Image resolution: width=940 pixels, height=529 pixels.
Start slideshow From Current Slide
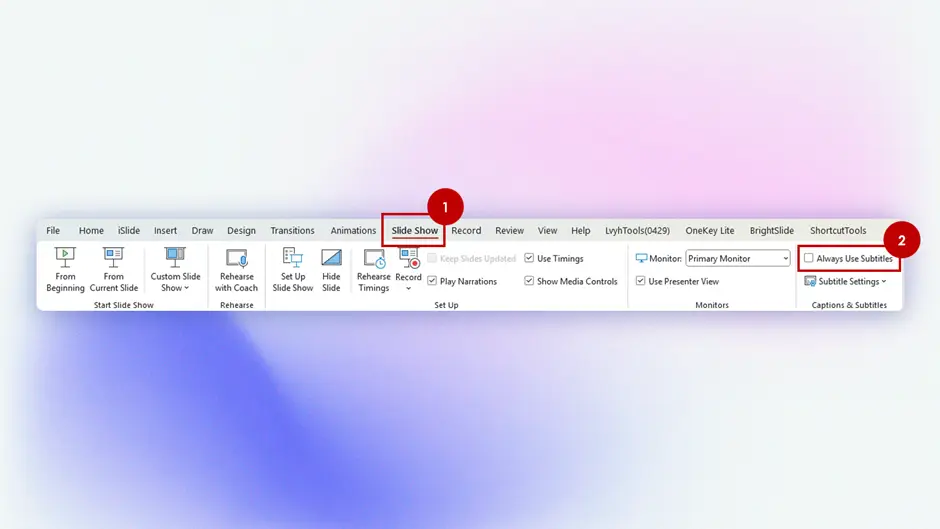point(114,270)
